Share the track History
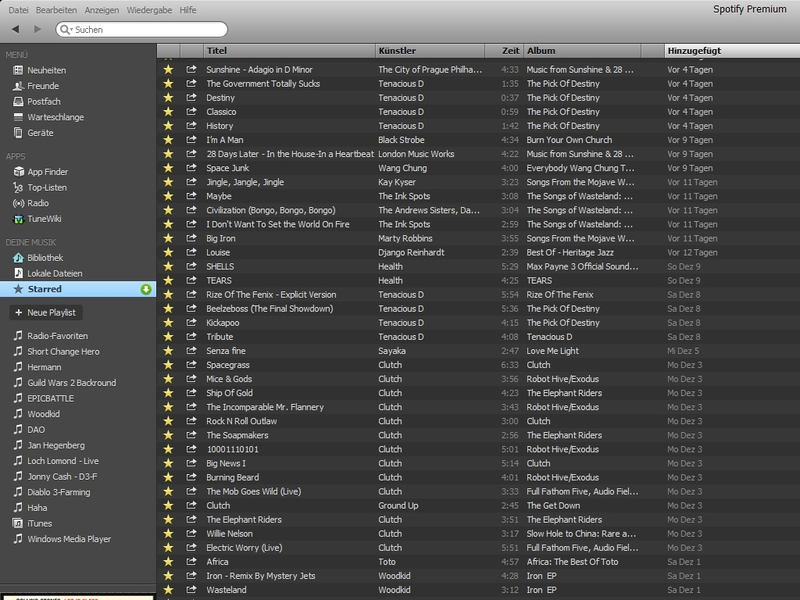This screenshot has height=600, width=800. coord(191,126)
